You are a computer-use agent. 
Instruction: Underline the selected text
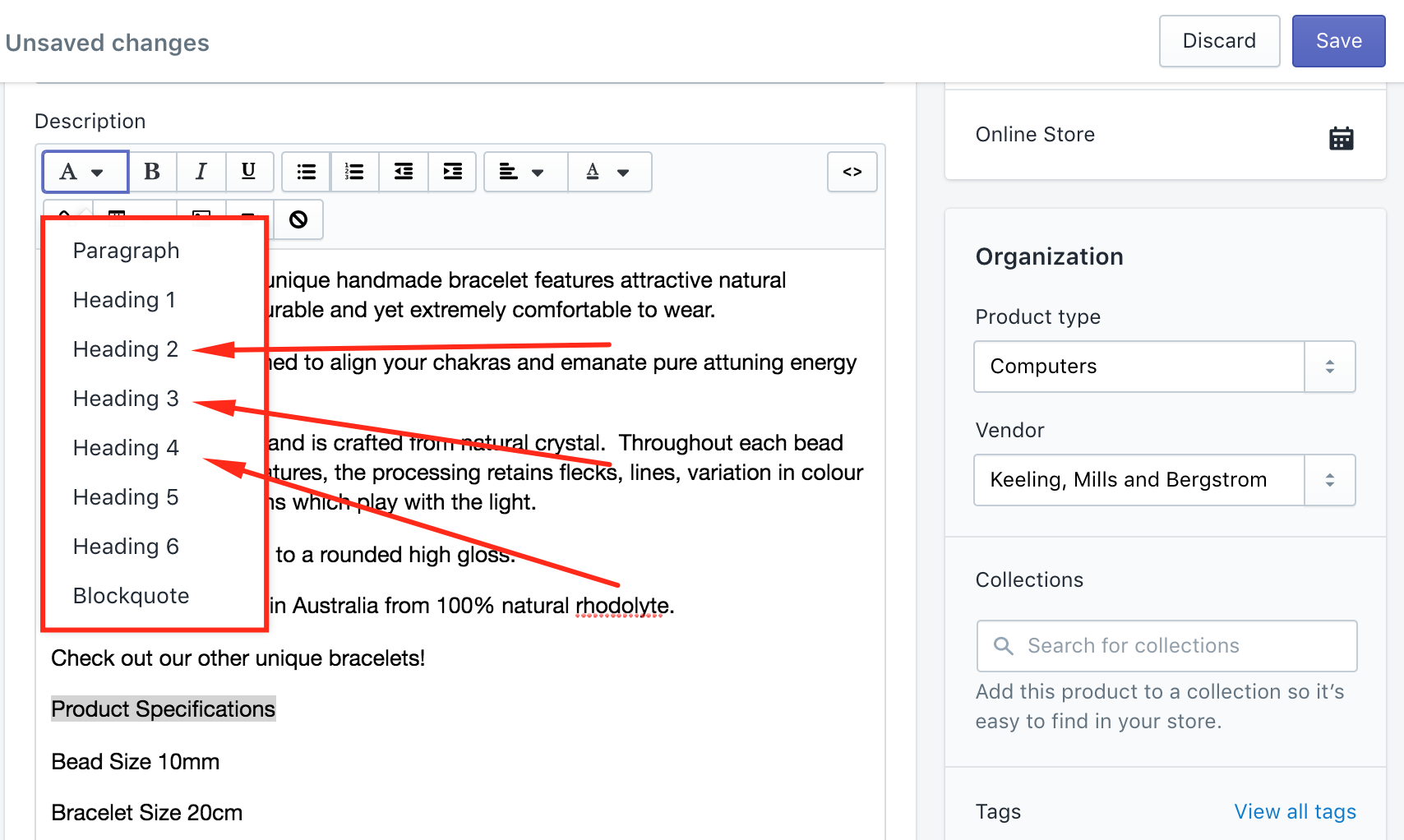(249, 172)
